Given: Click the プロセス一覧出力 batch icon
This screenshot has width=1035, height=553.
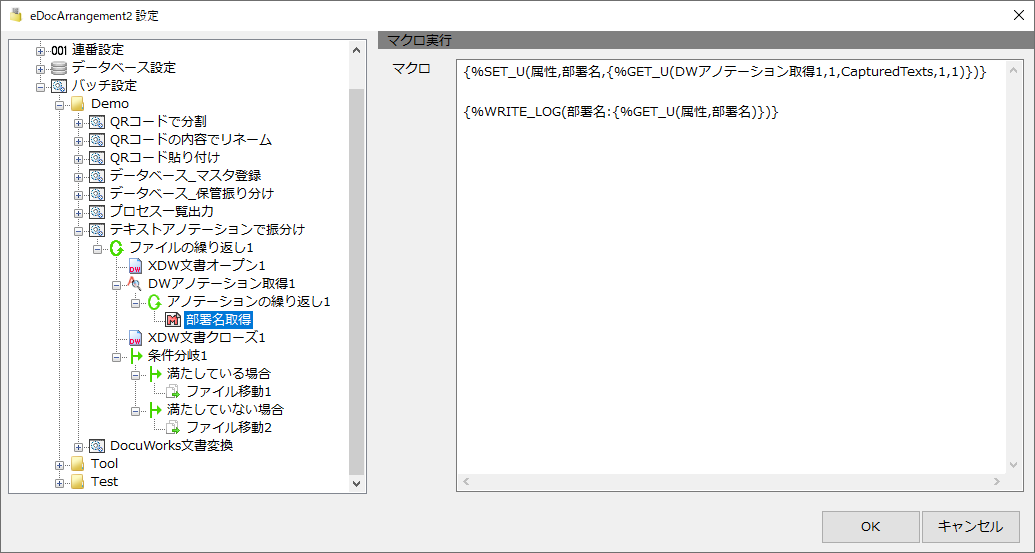Looking at the screenshot, I should (x=97, y=212).
